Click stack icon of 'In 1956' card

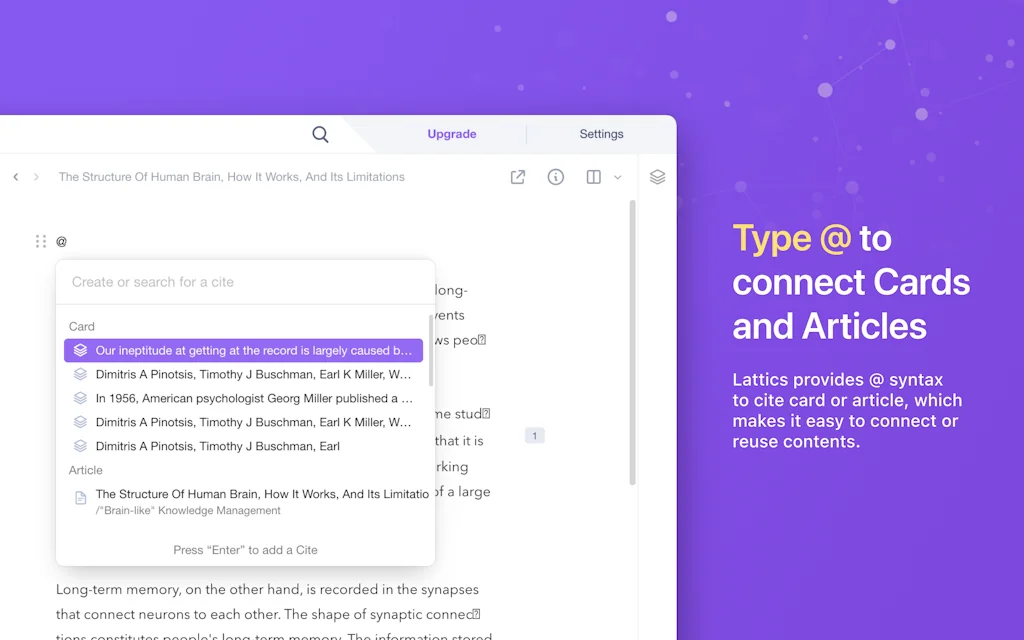80,398
